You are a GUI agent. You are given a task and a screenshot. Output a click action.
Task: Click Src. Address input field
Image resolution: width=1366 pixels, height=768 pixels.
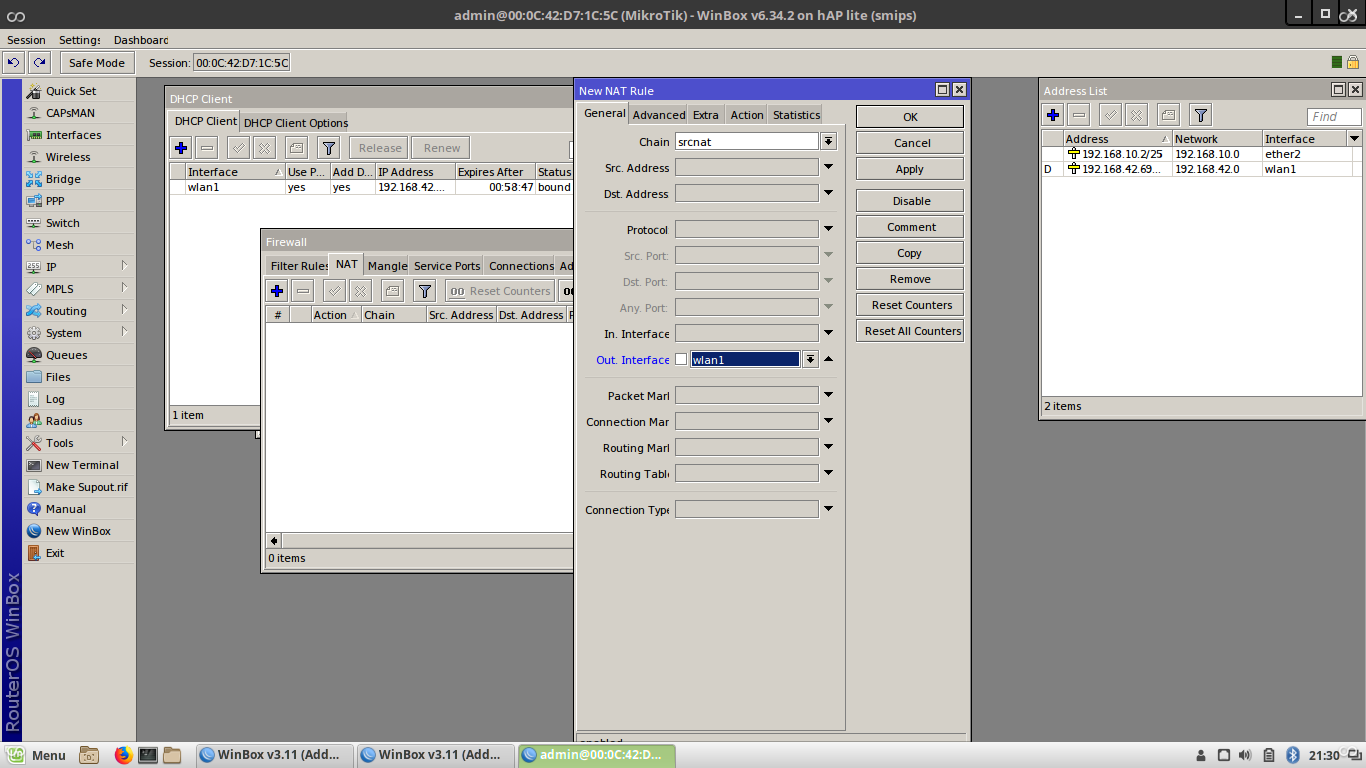(747, 167)
